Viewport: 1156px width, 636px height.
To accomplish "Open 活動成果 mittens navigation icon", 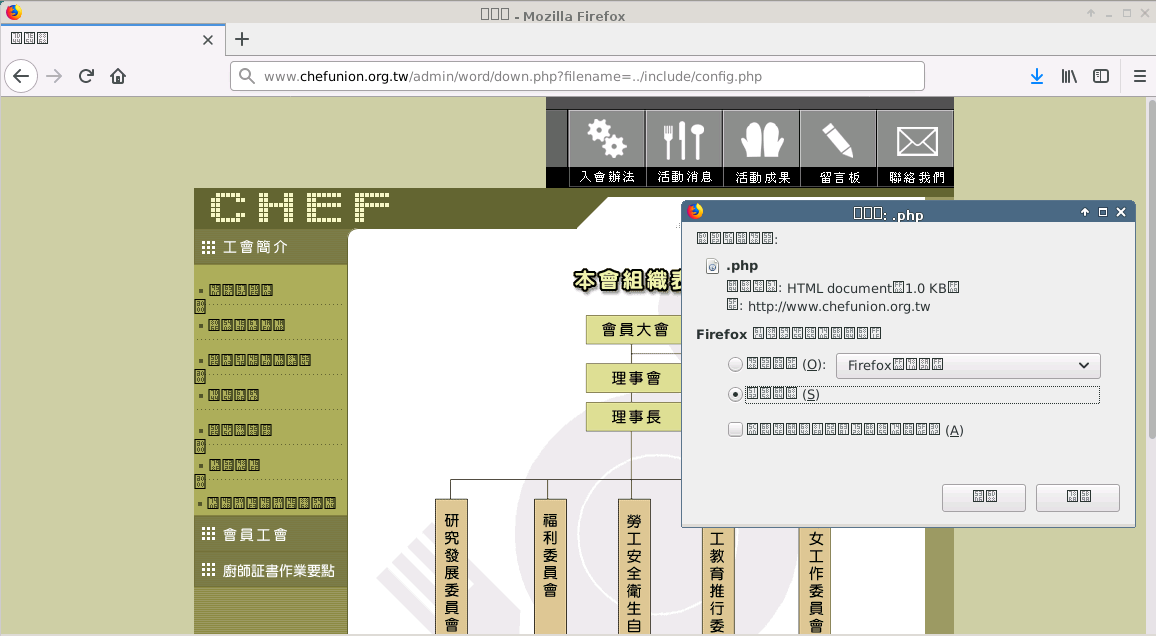I will 762,148.
